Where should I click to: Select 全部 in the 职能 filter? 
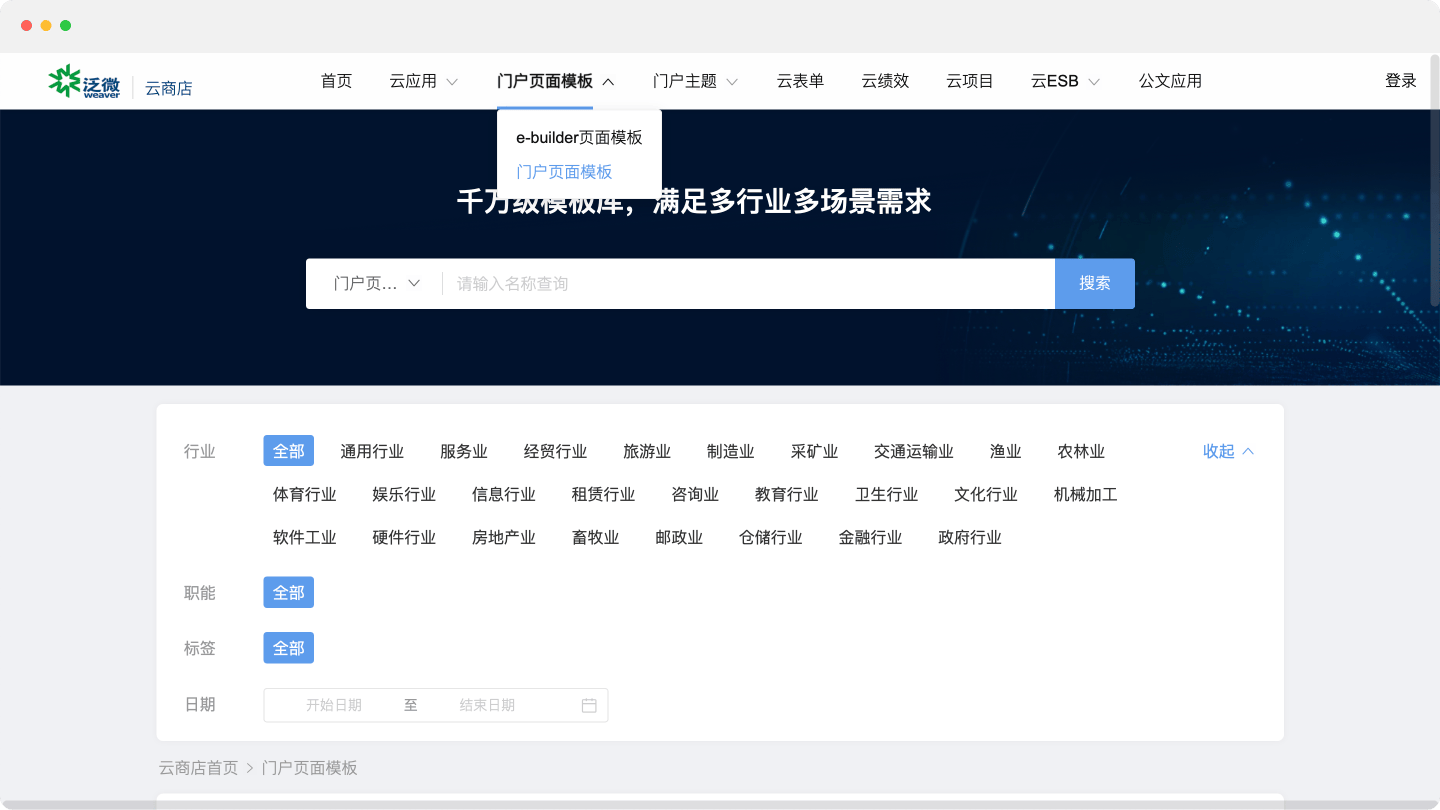click(289, 592)
